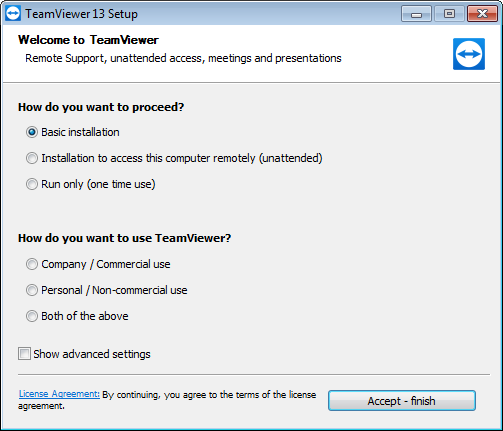This screenshot has height=431, width=503.
Task: Click the large TeamViewer logo in header
Action: (469, 54)
